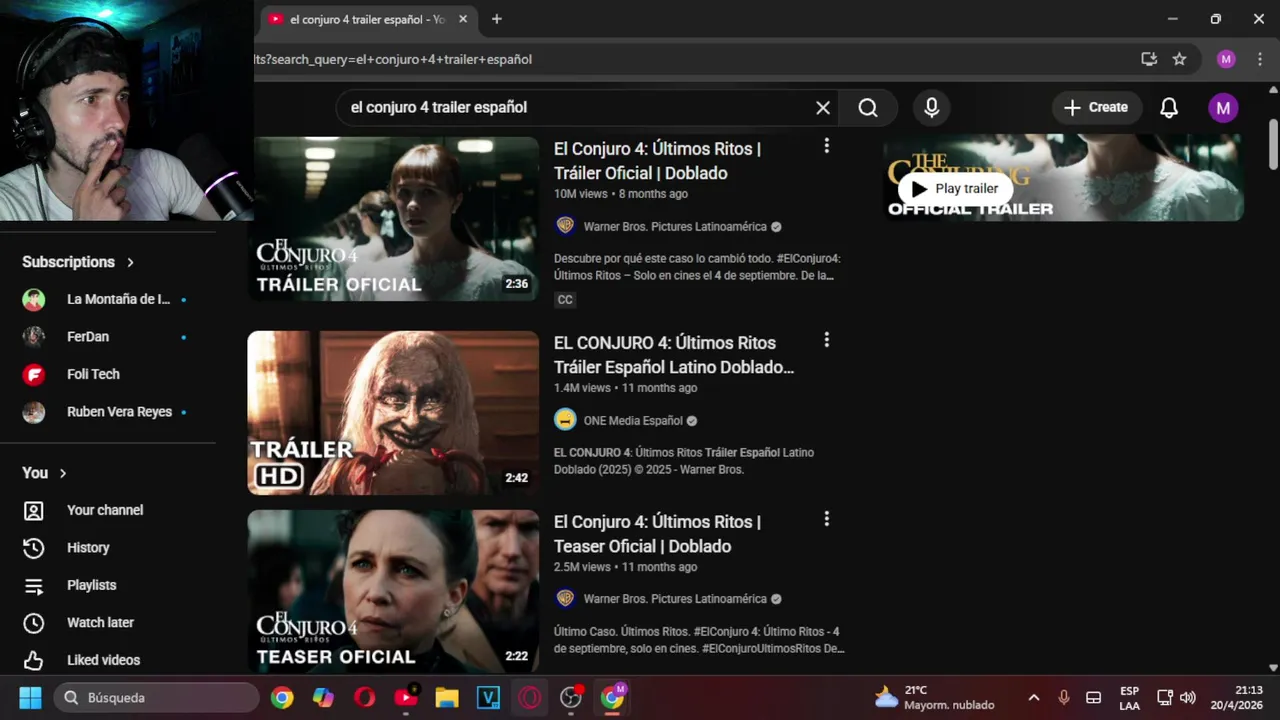Close the el conjuro 4 trailer tab
1280x720 pixels.
(463, 19)
